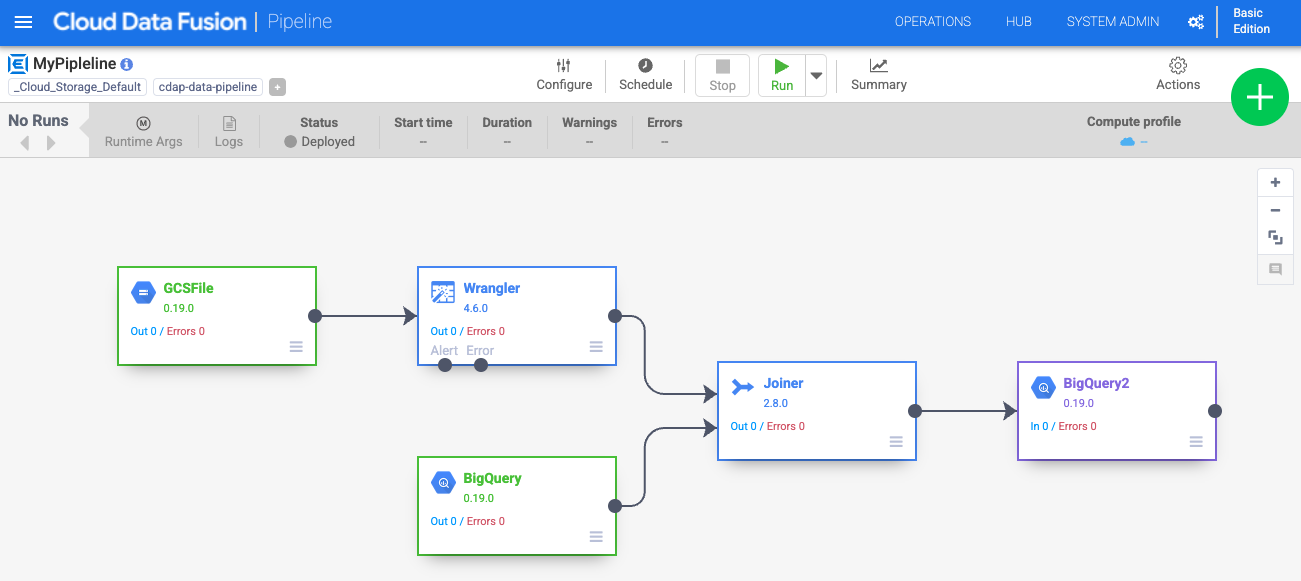Click Wrangler version 4.6.0
The image size is (1301, 581).
point(475,308)
